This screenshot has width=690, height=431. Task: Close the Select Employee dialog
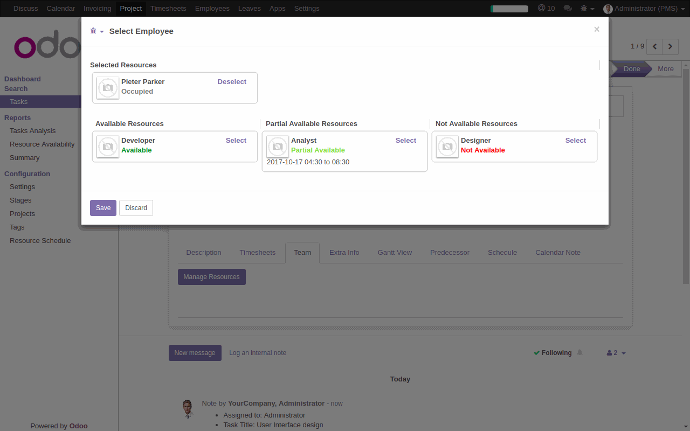(597, 30)
